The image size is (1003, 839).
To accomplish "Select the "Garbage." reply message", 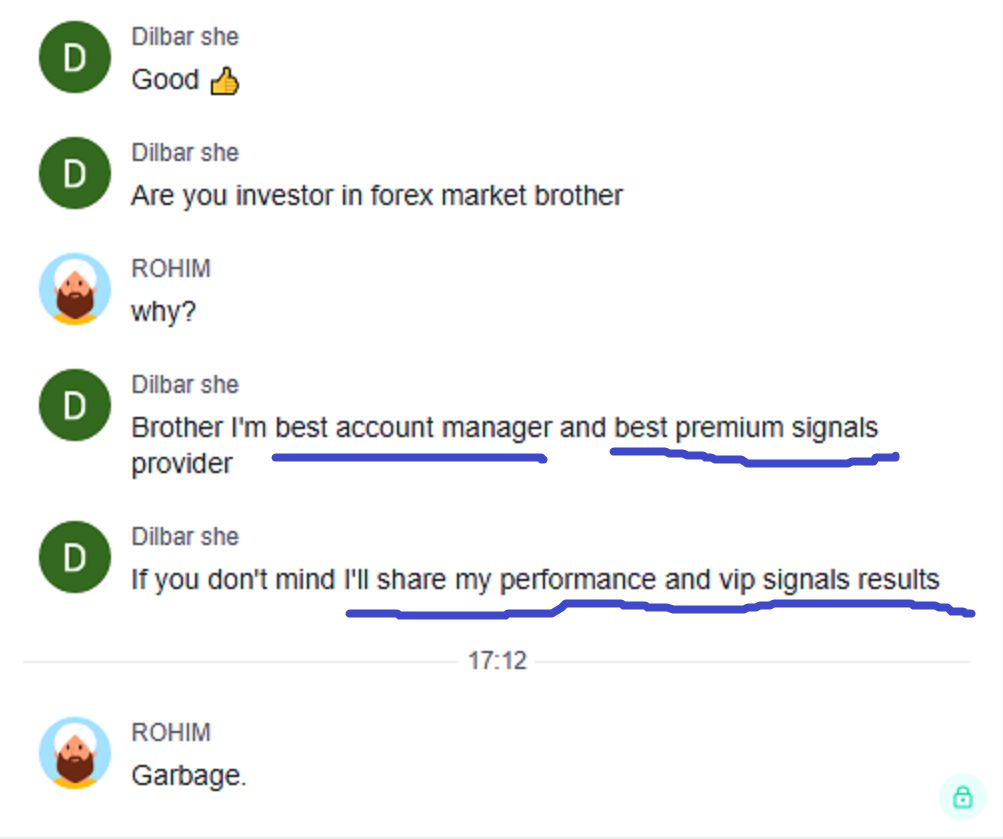I will point(188,775).
